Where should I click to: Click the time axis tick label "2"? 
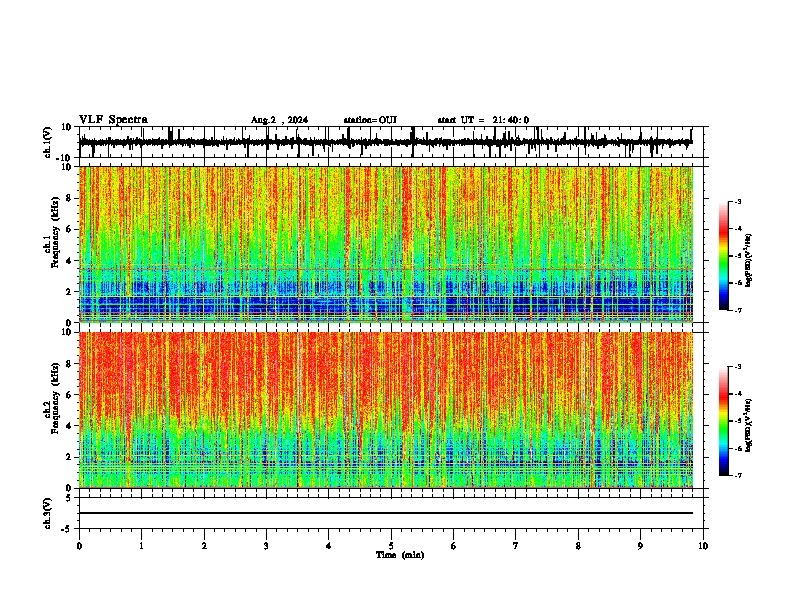[x=204, y=546]
